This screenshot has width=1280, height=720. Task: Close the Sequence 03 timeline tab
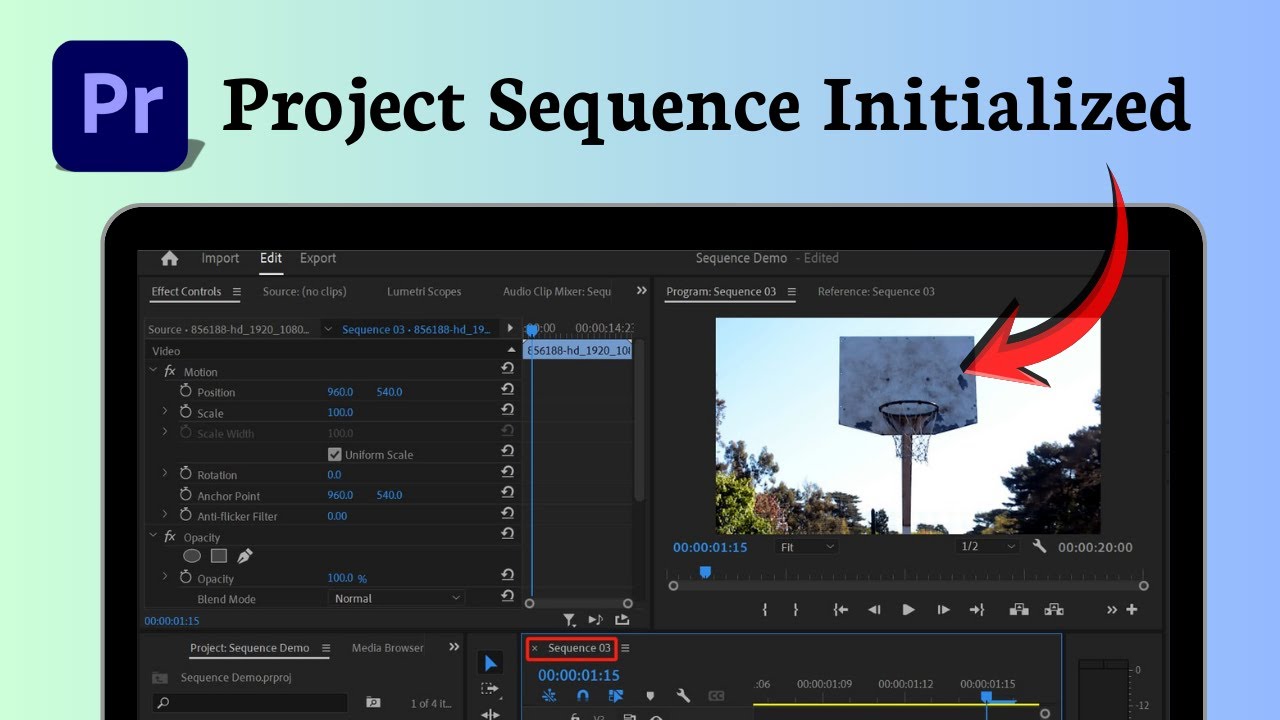coord(534,648)
